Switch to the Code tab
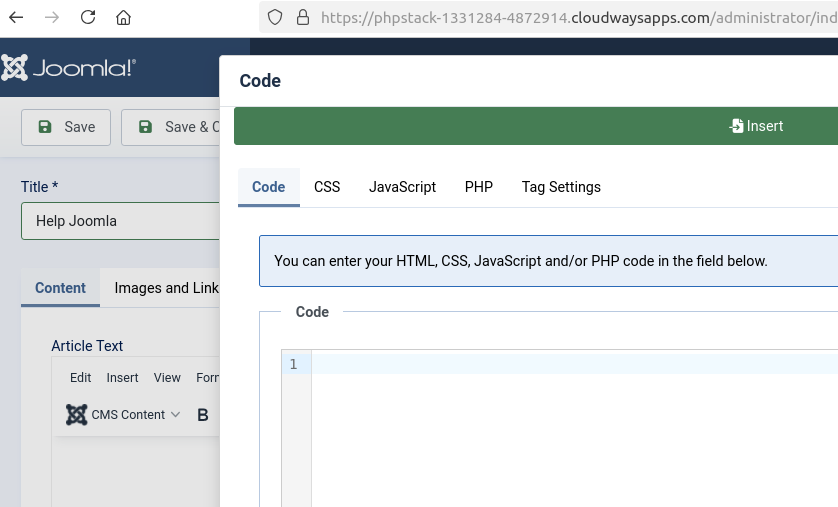 pos(268,187)
